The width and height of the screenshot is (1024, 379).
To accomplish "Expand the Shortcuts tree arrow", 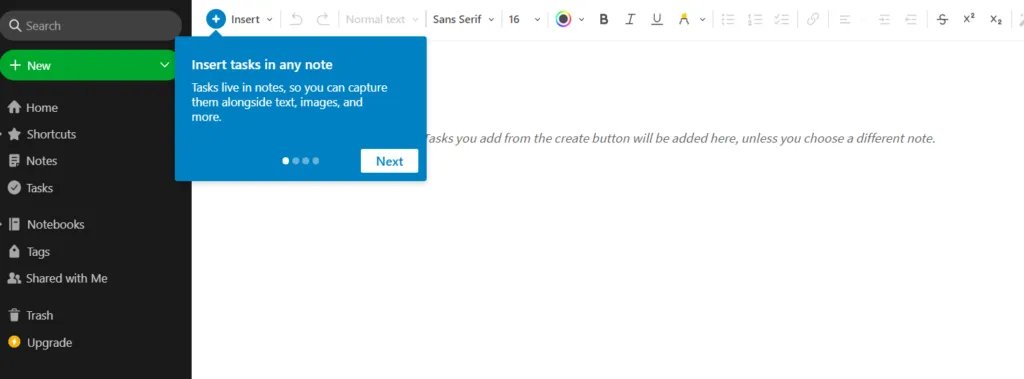I will [2, 135].
